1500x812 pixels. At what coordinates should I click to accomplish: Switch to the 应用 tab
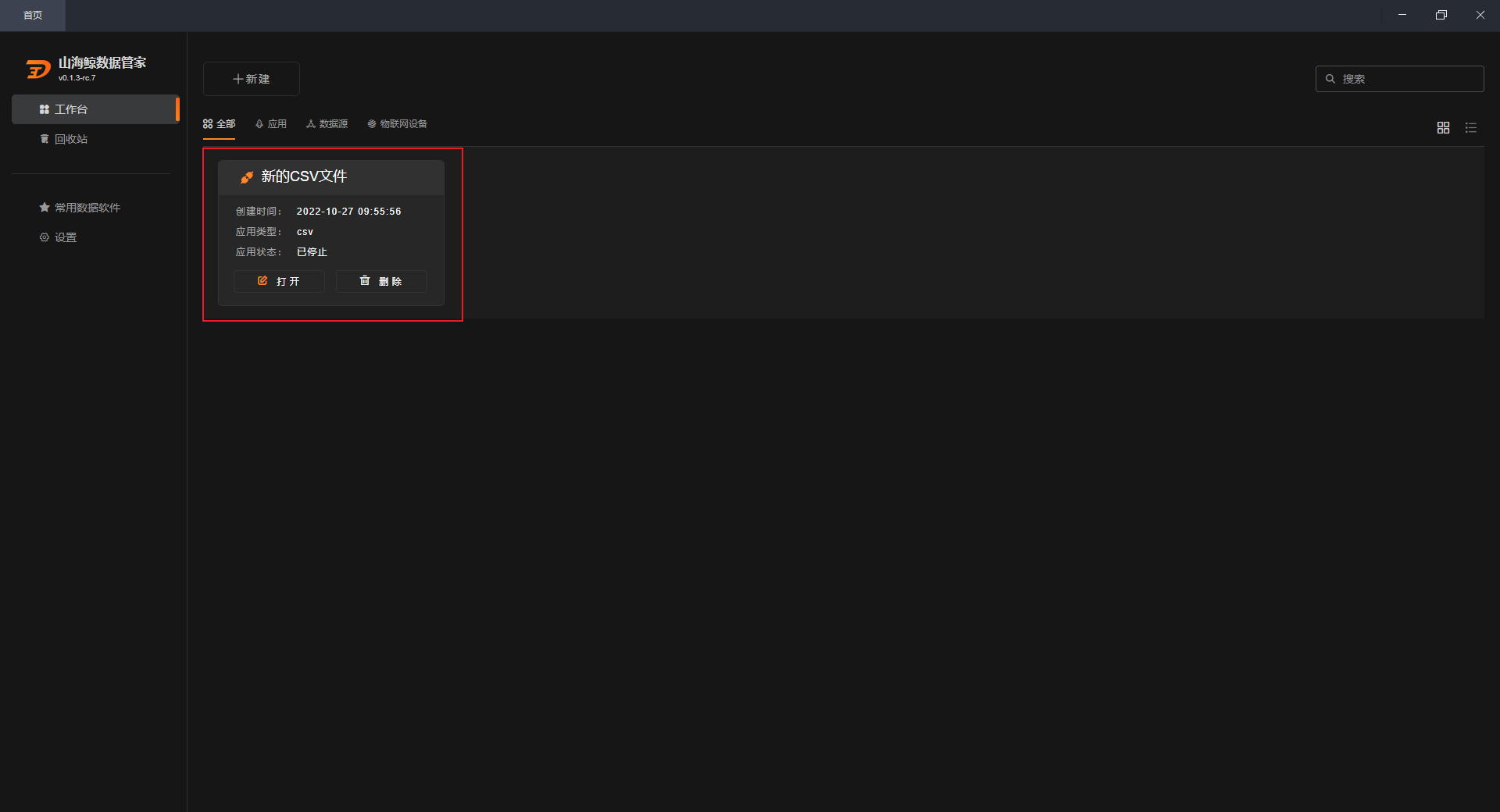[271, 124]
